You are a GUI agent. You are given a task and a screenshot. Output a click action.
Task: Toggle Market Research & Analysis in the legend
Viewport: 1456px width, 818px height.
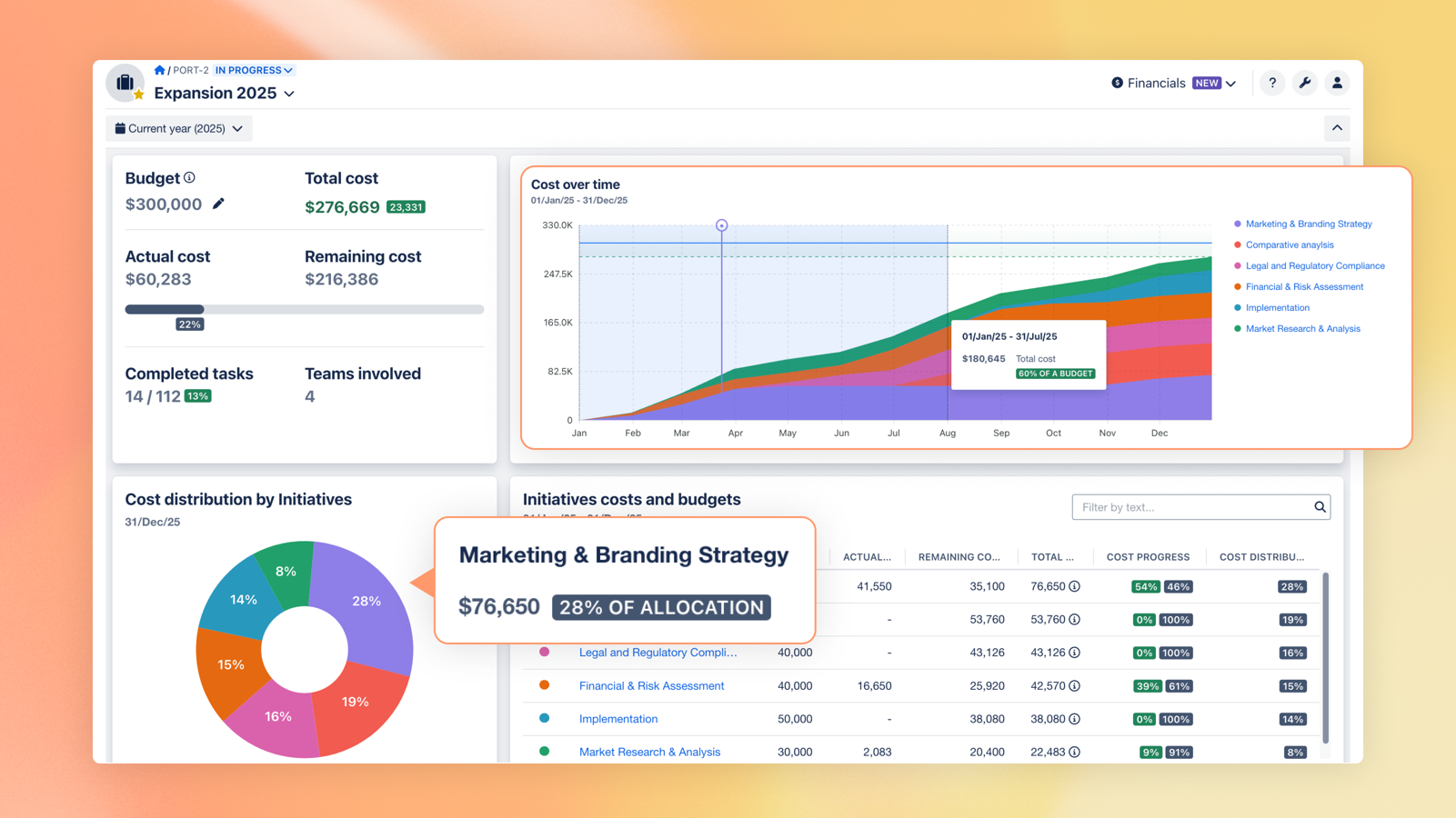pyautogui.click(x=1302, y=328)
